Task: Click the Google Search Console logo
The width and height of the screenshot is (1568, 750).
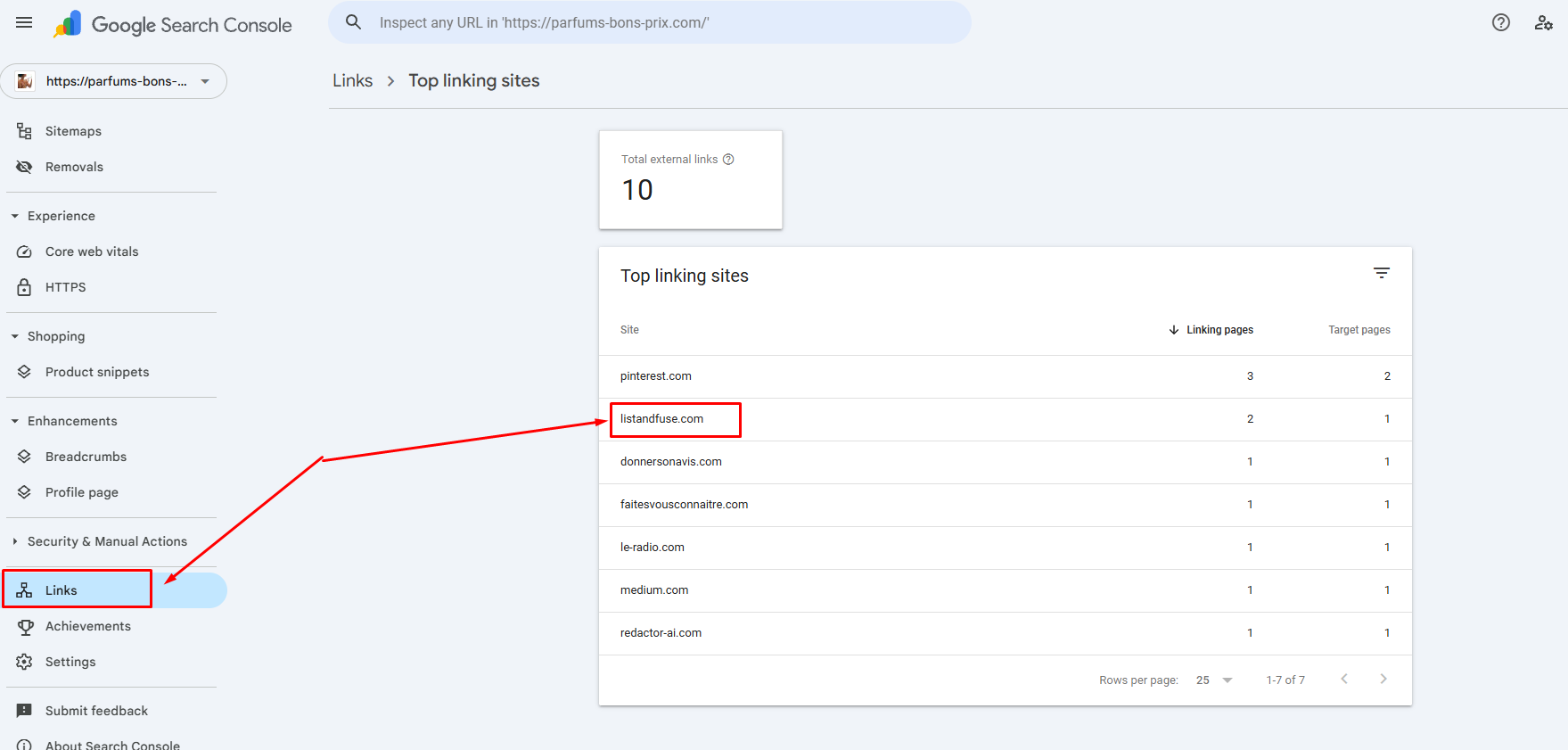Action: [x=173, y=24]
